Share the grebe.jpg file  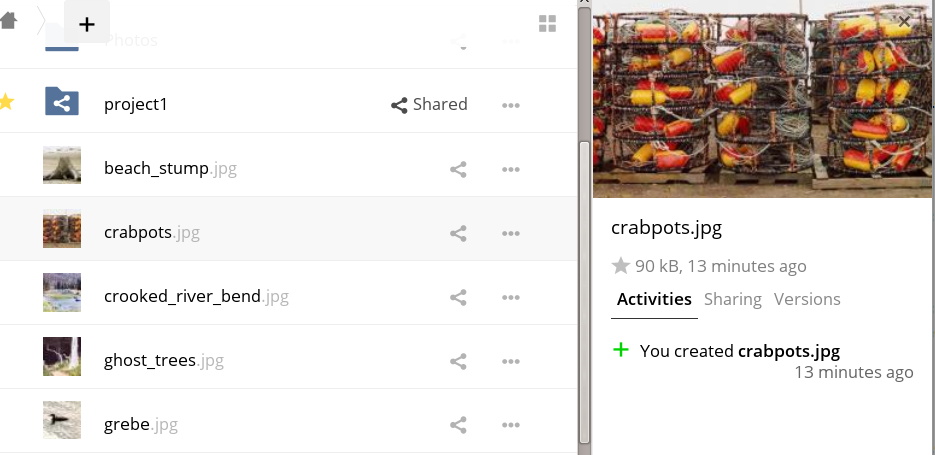(459, 425)
